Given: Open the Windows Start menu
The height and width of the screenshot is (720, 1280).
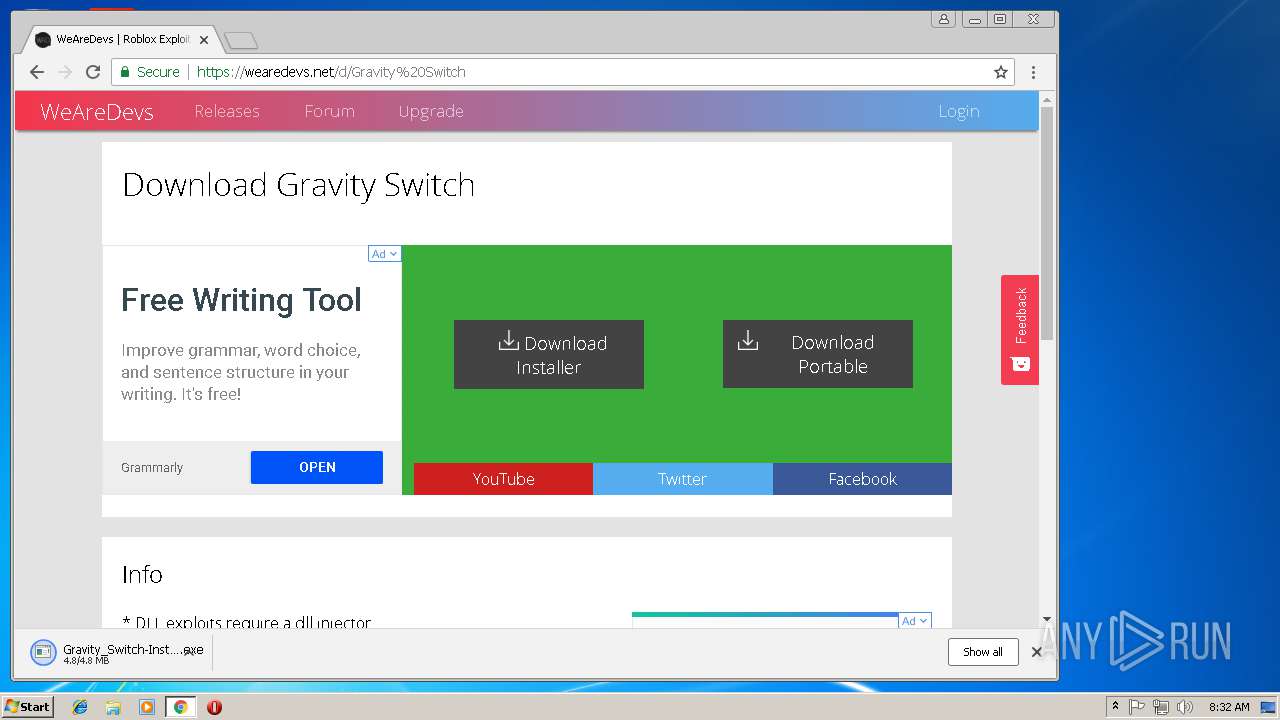Looking at the screenshot, I should (27, 707).
